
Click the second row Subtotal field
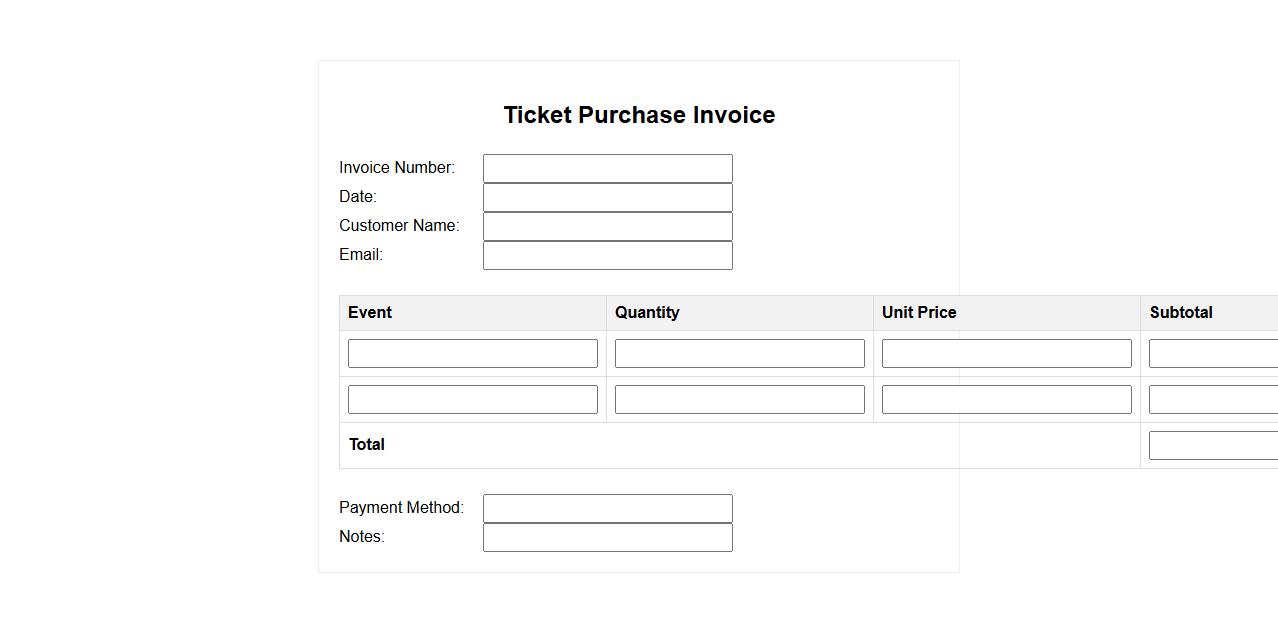1213,399
